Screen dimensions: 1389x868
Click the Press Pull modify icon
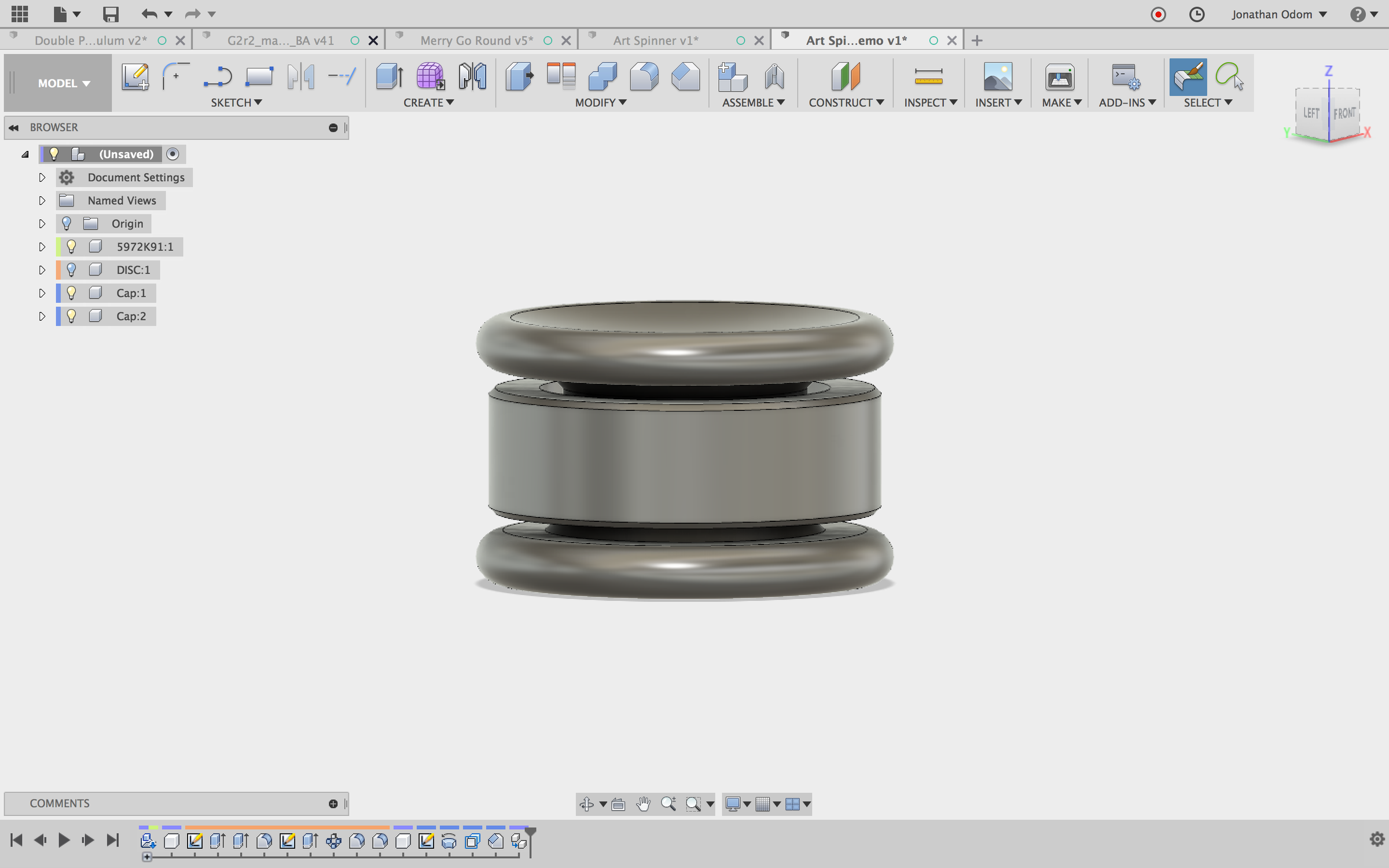[519, 77]
